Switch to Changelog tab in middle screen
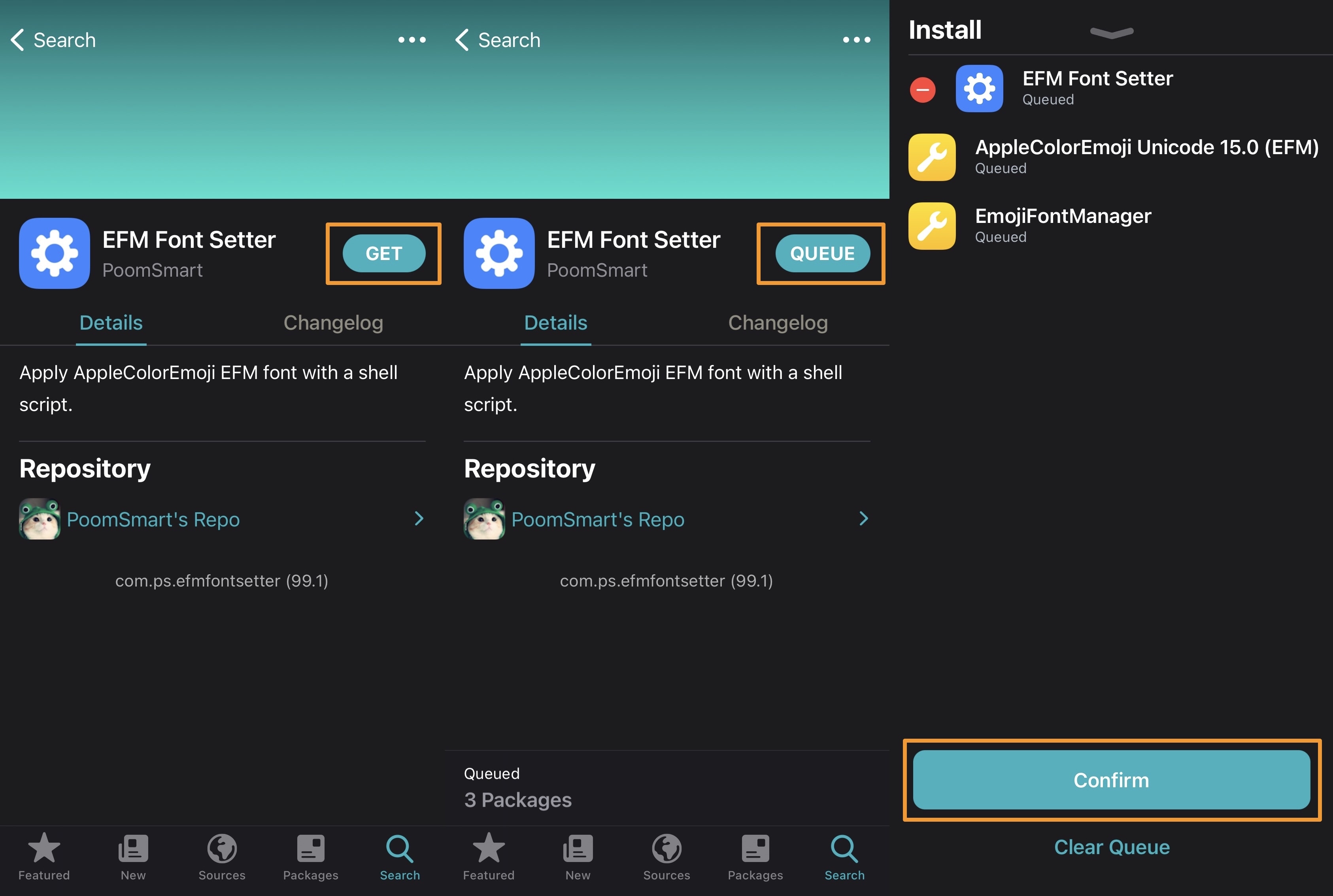The height and width of the screenshot is (896, 1333). tap(778, 323)
